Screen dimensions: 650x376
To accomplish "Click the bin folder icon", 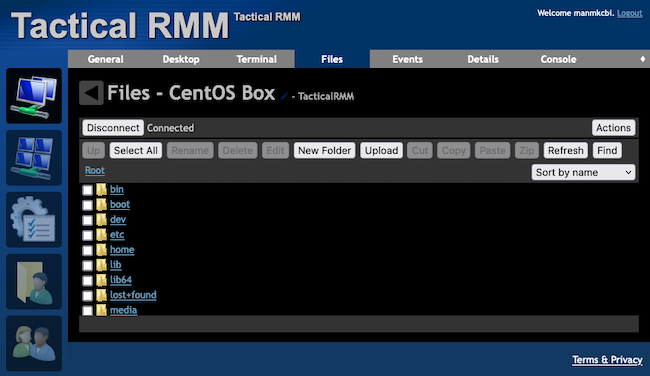I will click(101, 189).
